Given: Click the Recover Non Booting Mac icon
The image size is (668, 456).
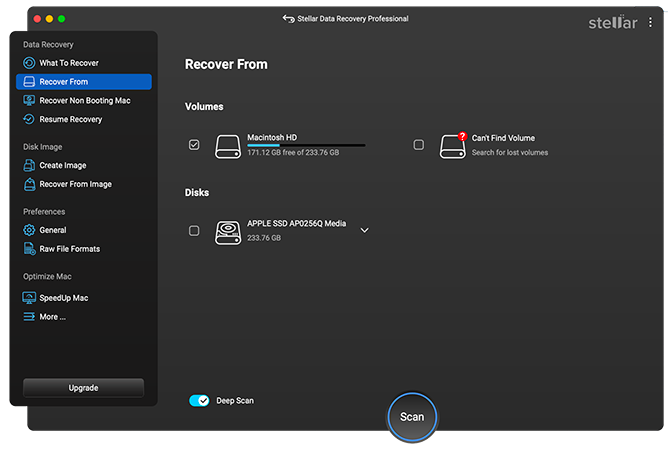Looking at the screenshot, I should click(30, 101).
